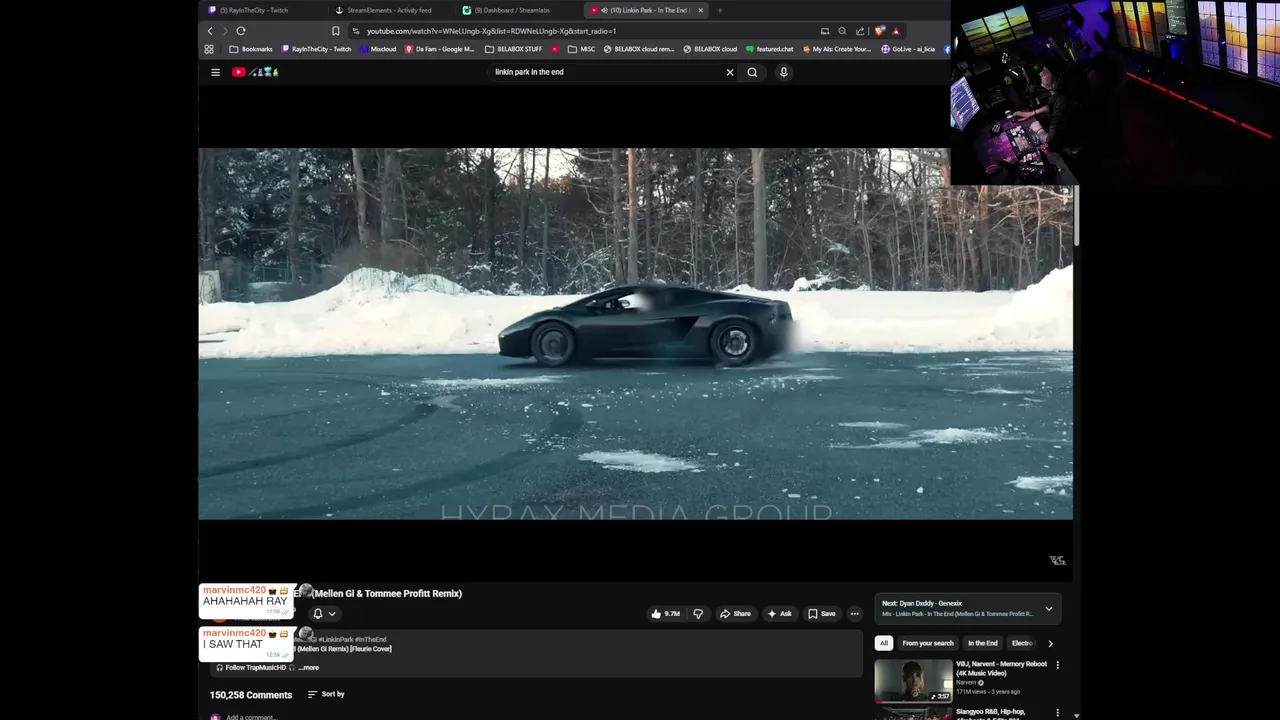Image resolution: width=1280 pixels, height=720 pixels.
Task: Click the video player showing the black car
Action: 635,334
